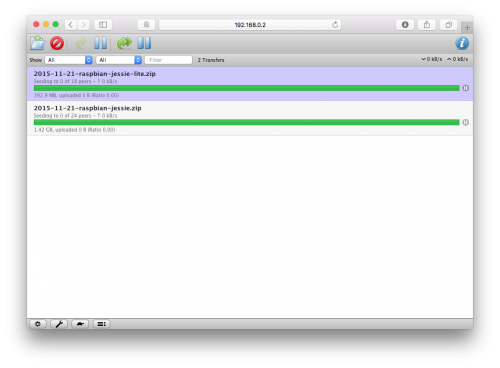Pause all torrents
The width and height of the screenshot is (500, 368).
(x=144, y=43)
